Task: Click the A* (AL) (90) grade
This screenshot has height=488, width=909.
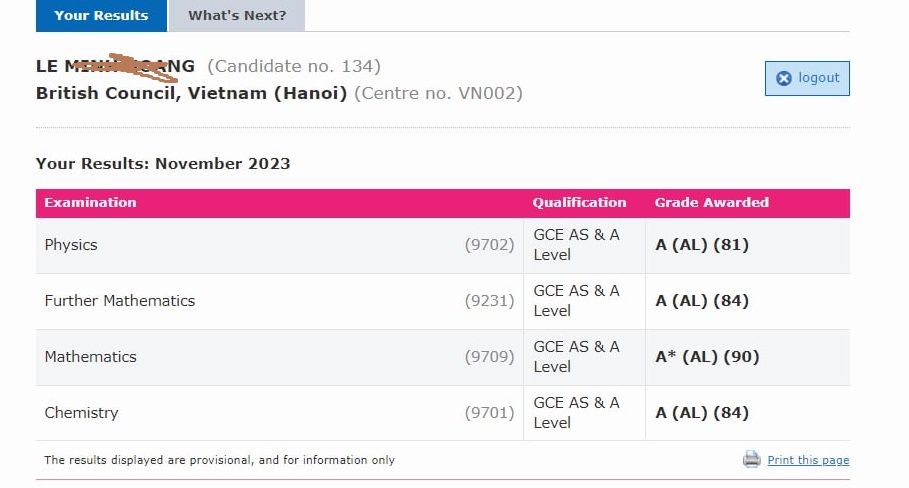Action: [707, 357]
